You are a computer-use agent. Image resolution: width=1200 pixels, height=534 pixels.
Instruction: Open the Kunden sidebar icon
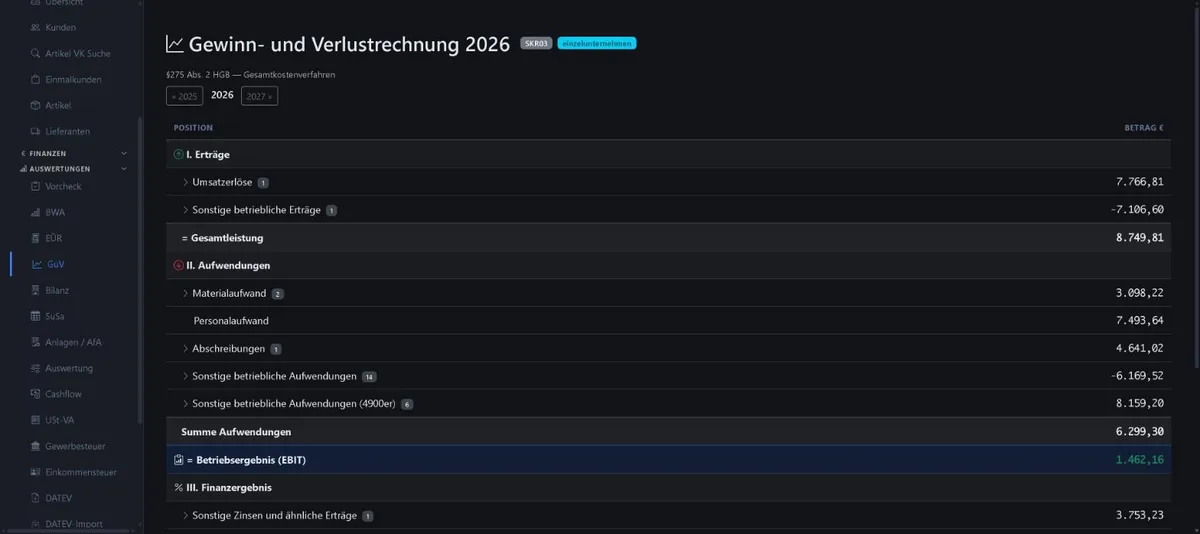tap(36, 27)
